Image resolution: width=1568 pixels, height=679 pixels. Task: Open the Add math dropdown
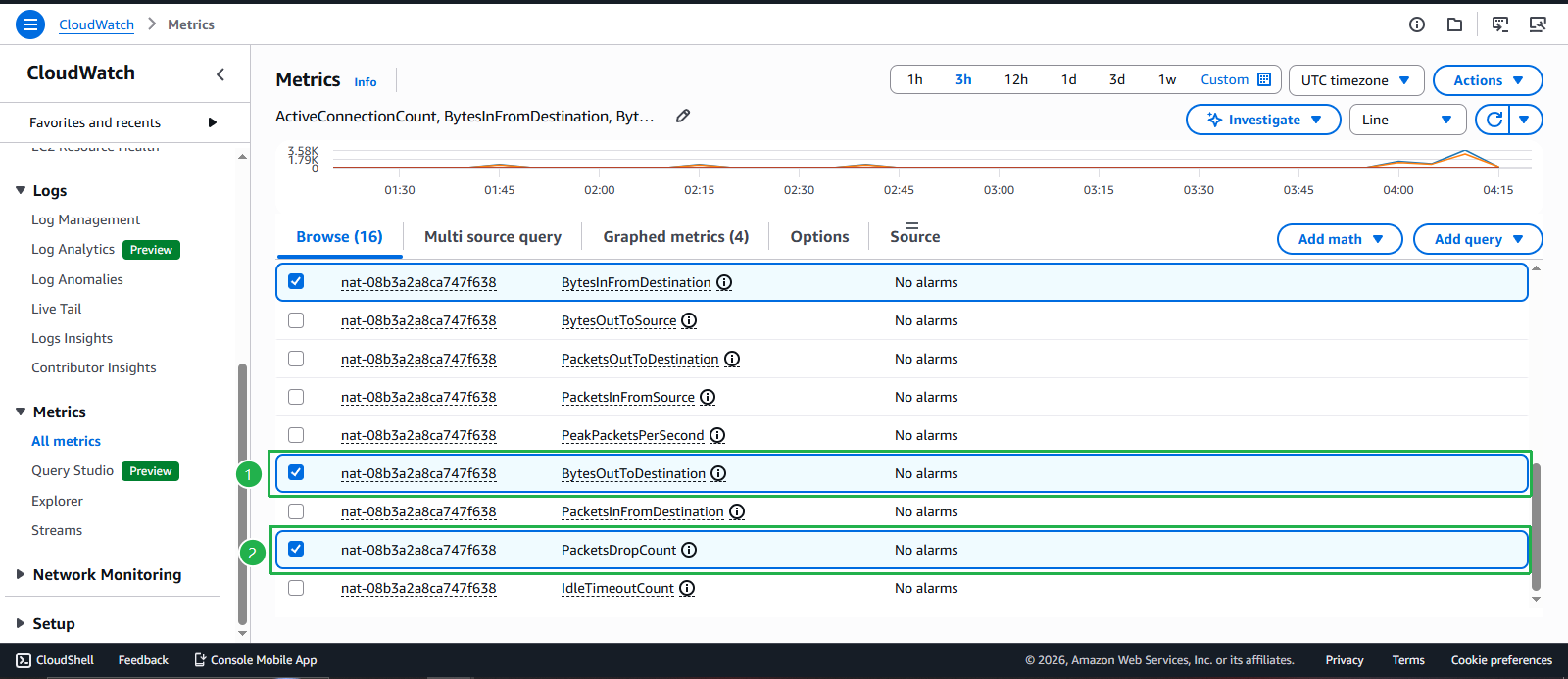[x=1340, y=239]
